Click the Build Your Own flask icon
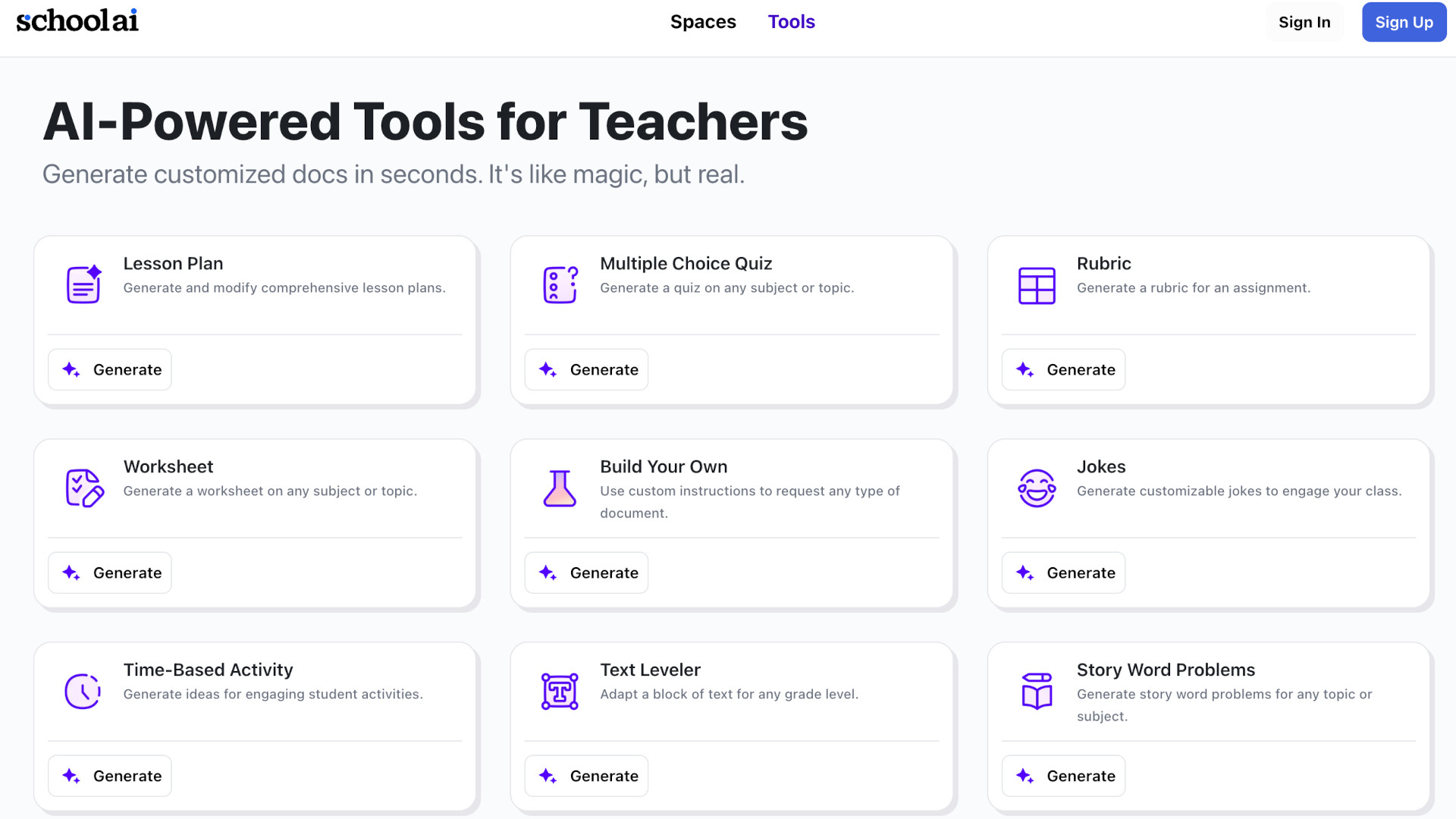Screen dimensions: 1456x819 click(x=560, y=488)
